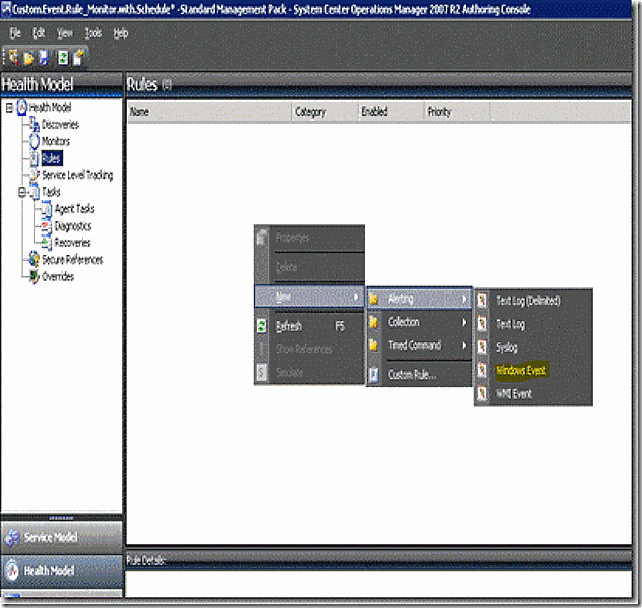Open the View menu

tap(65, 33)
